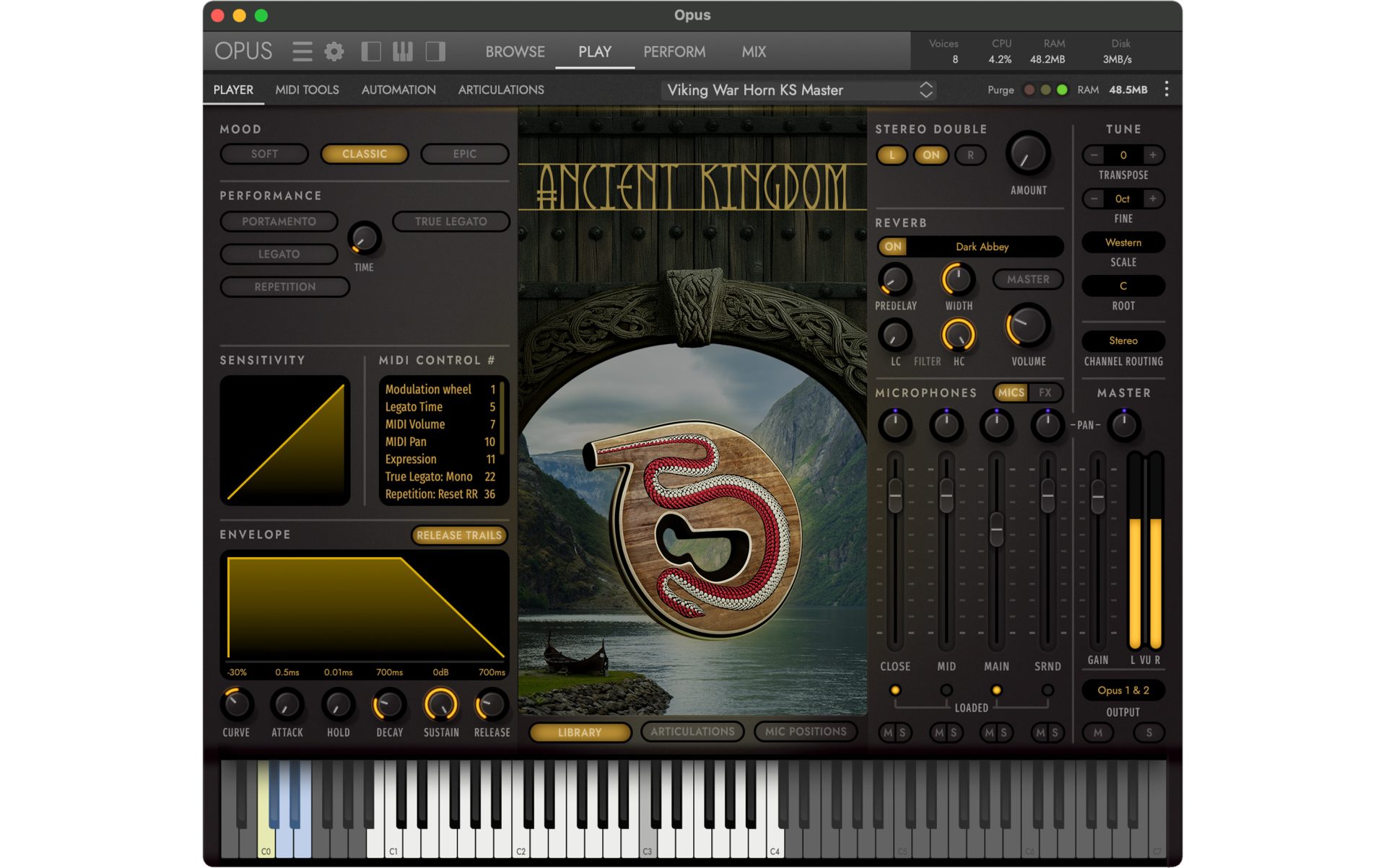1386x868 pixels.
Task: Enable LEGATO performance mode
Action: 279,254
